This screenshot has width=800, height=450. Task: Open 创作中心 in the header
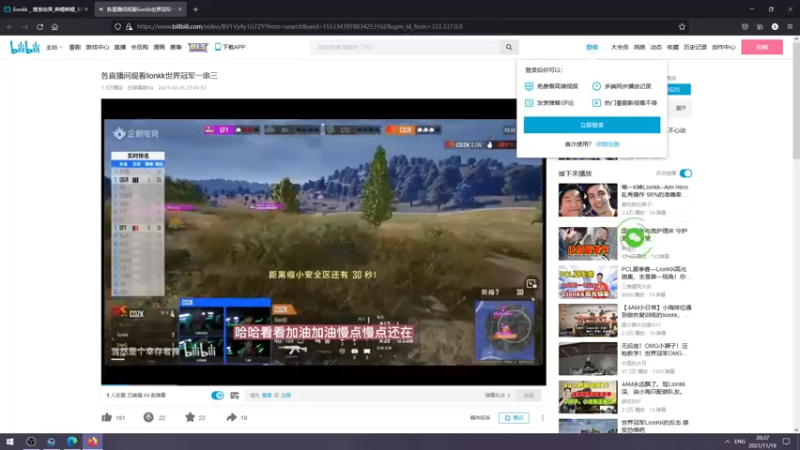pyautogui.click(x=723, y=47)
